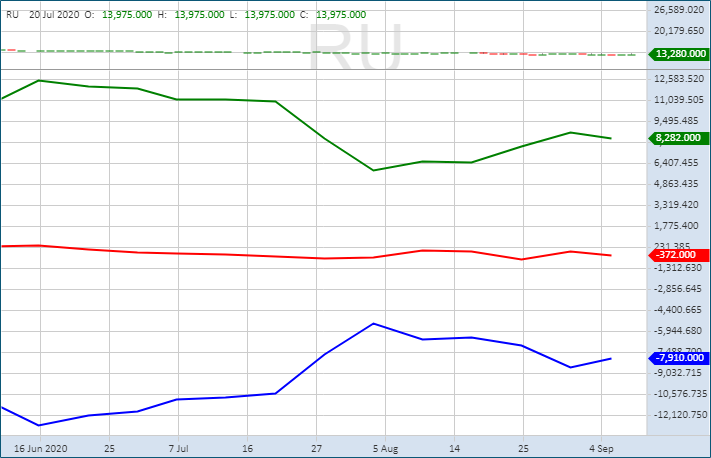This screenshot has width=711, height=458.
Task: Click the 3,319.420 axis value
Action: [x=676, y=205]
